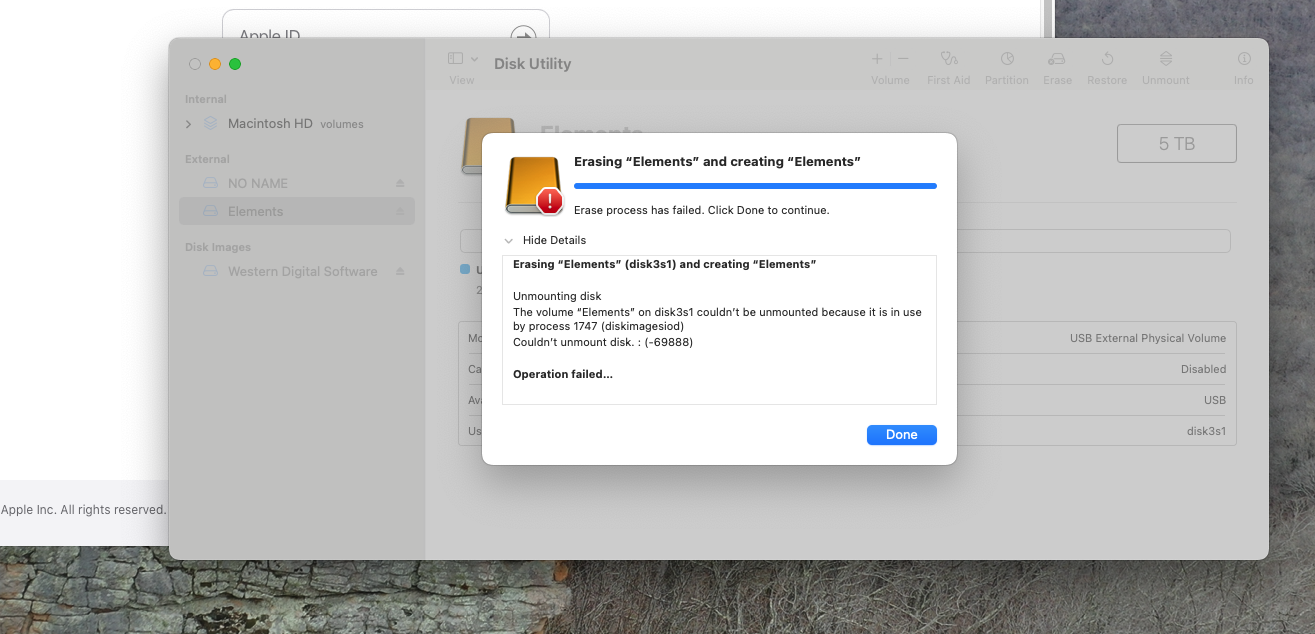1315x634 pixels.
Task: Click the Western Digital Software drive icon
Action: 210,272
